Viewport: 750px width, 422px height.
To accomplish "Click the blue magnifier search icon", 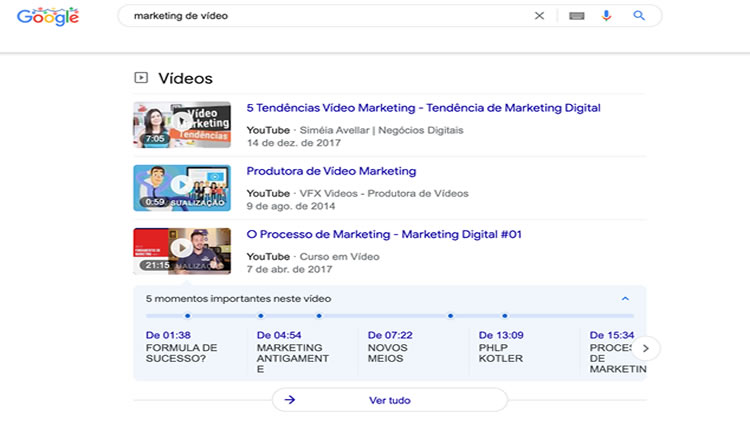I will (639, 16).
